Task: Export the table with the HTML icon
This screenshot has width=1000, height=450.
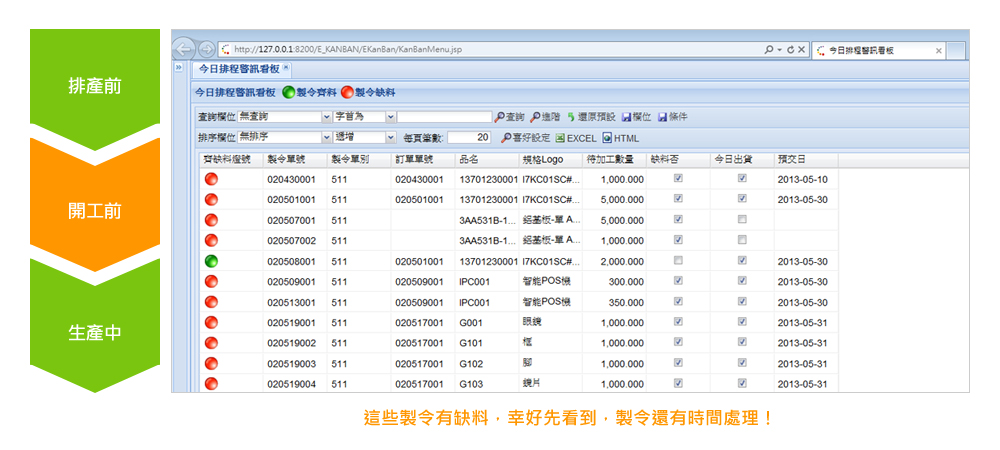Action: tap(607, 138)
